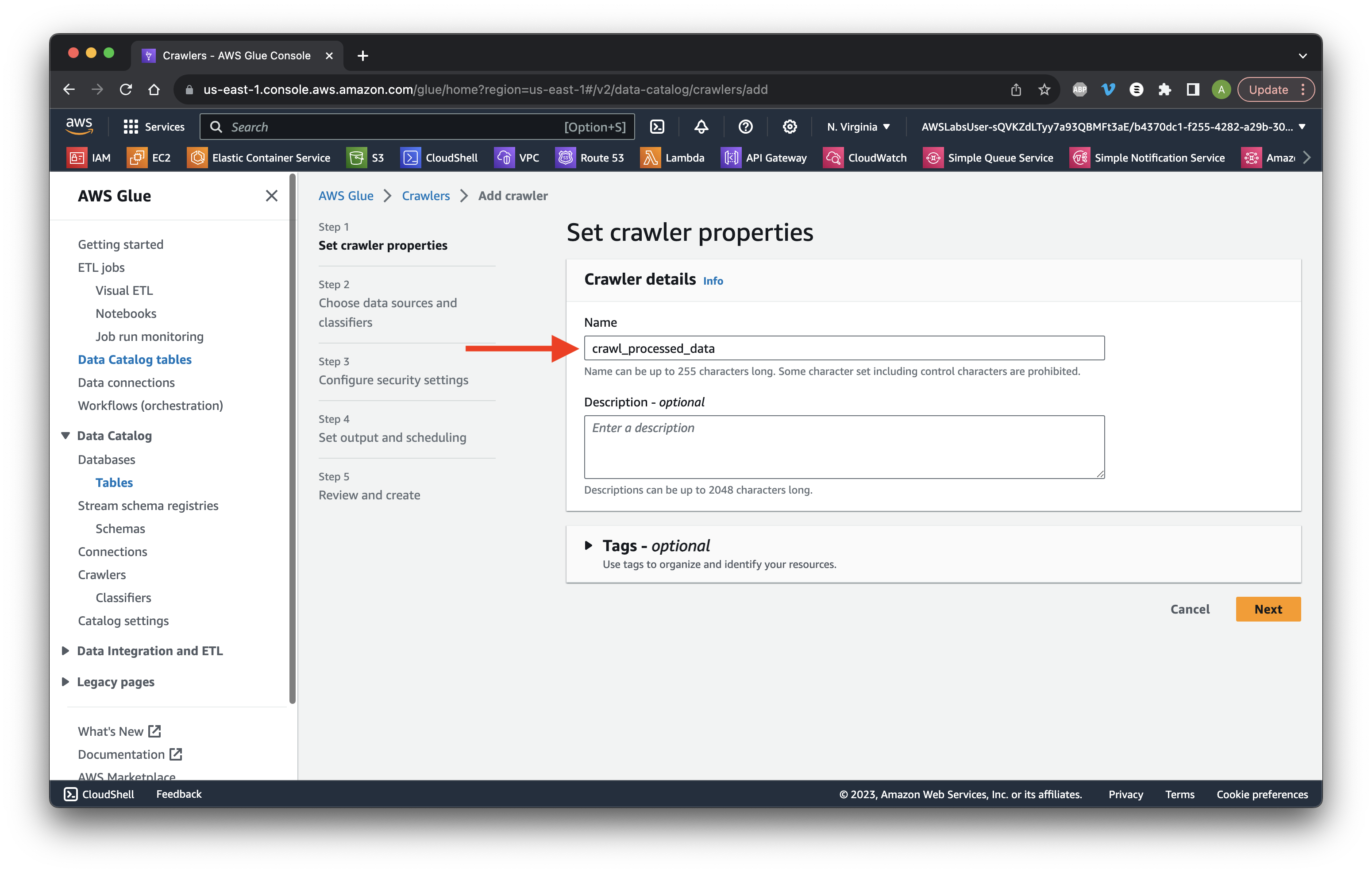Expand the Tags optional section

[x=589, y=545]
